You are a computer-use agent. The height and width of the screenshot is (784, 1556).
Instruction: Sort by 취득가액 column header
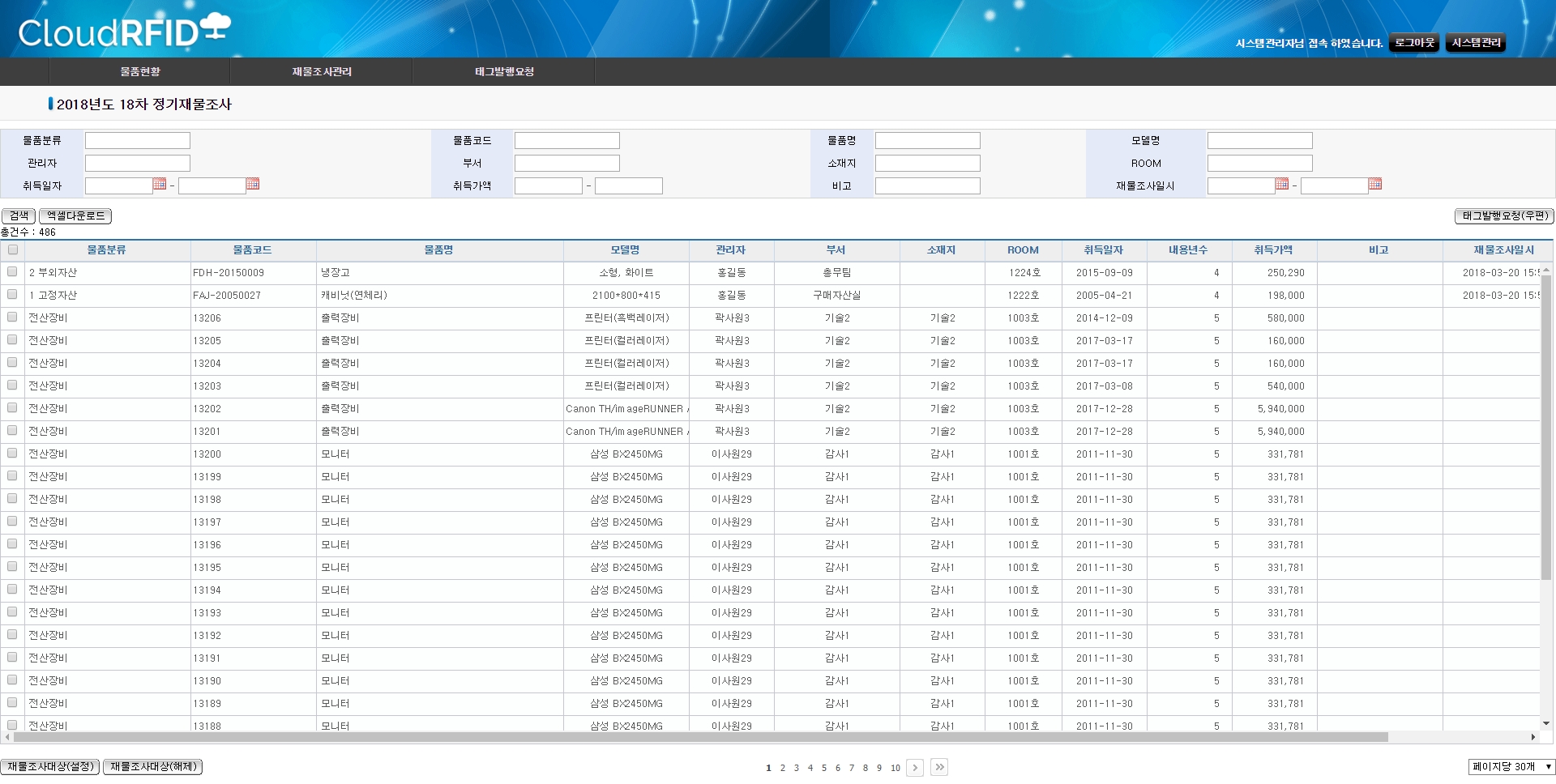pyautogui.click(x=1273, y=250)
